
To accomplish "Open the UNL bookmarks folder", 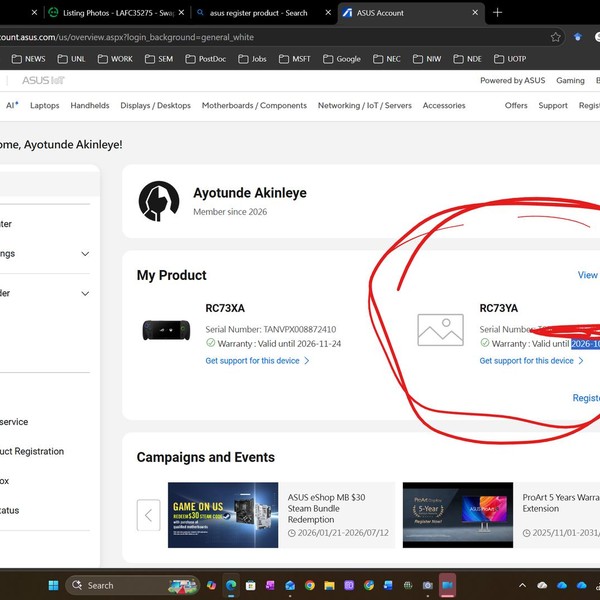I will tap(71, 59).
